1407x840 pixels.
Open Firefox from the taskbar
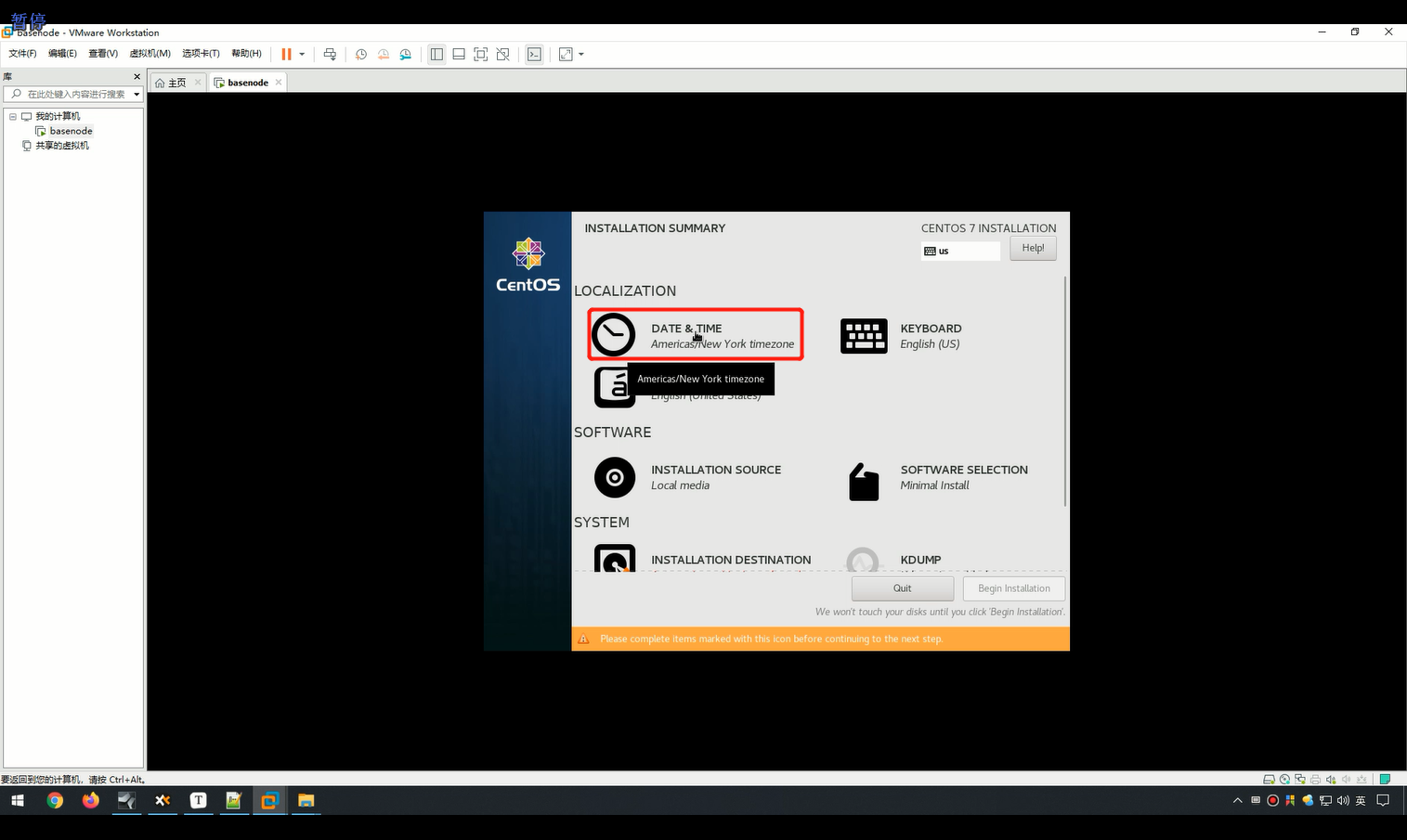click(x=90, y=800)
